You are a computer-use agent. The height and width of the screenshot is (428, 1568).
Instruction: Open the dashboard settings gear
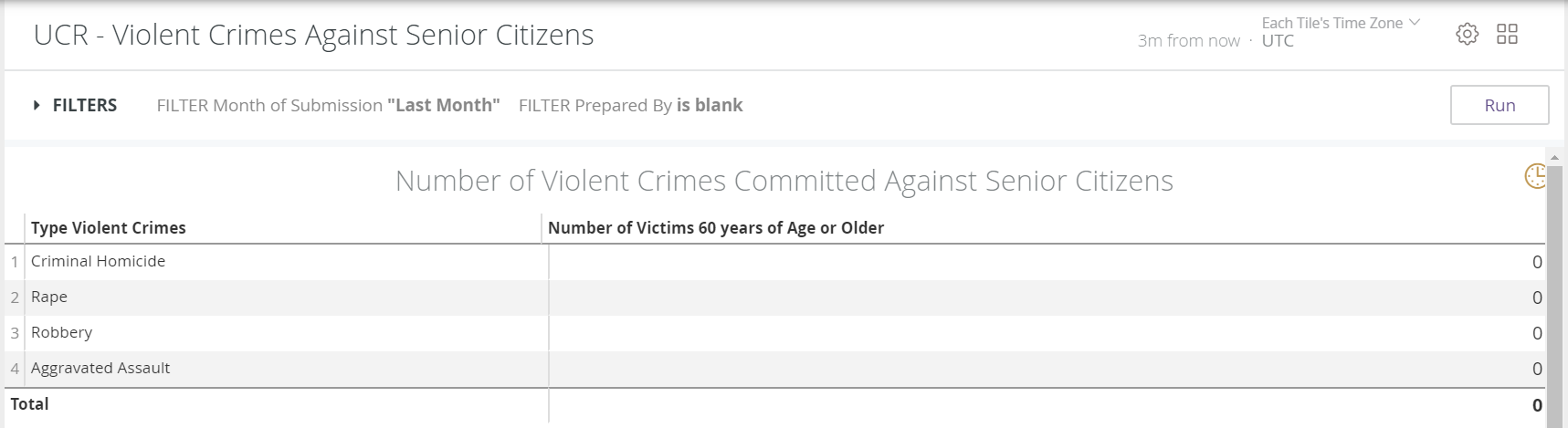(x=1467, y=35)
